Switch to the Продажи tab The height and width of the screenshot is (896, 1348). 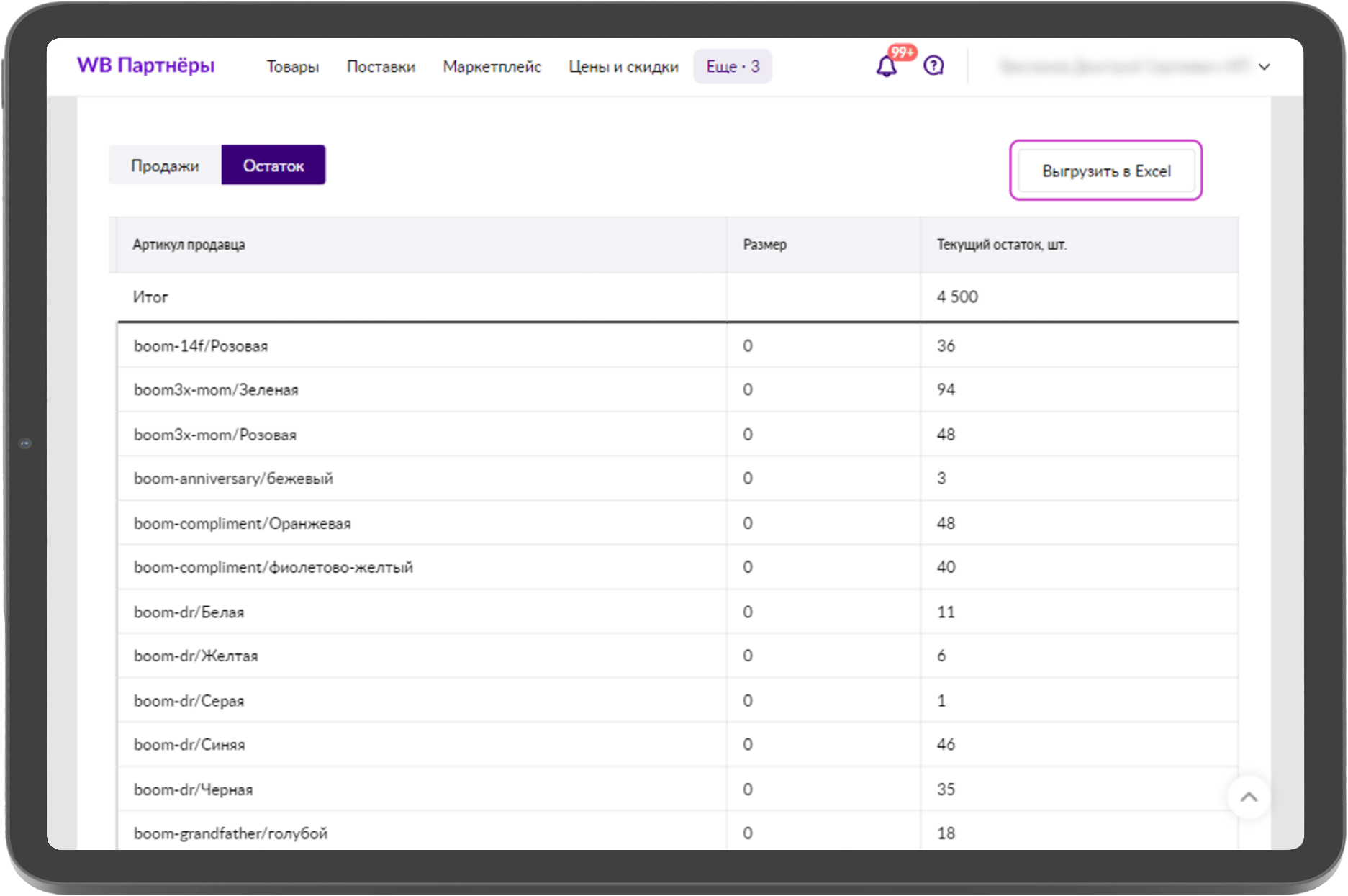point(164,165)
